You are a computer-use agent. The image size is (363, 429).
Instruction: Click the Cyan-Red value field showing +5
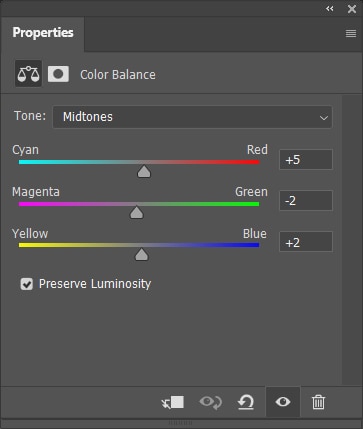(306, 160)
